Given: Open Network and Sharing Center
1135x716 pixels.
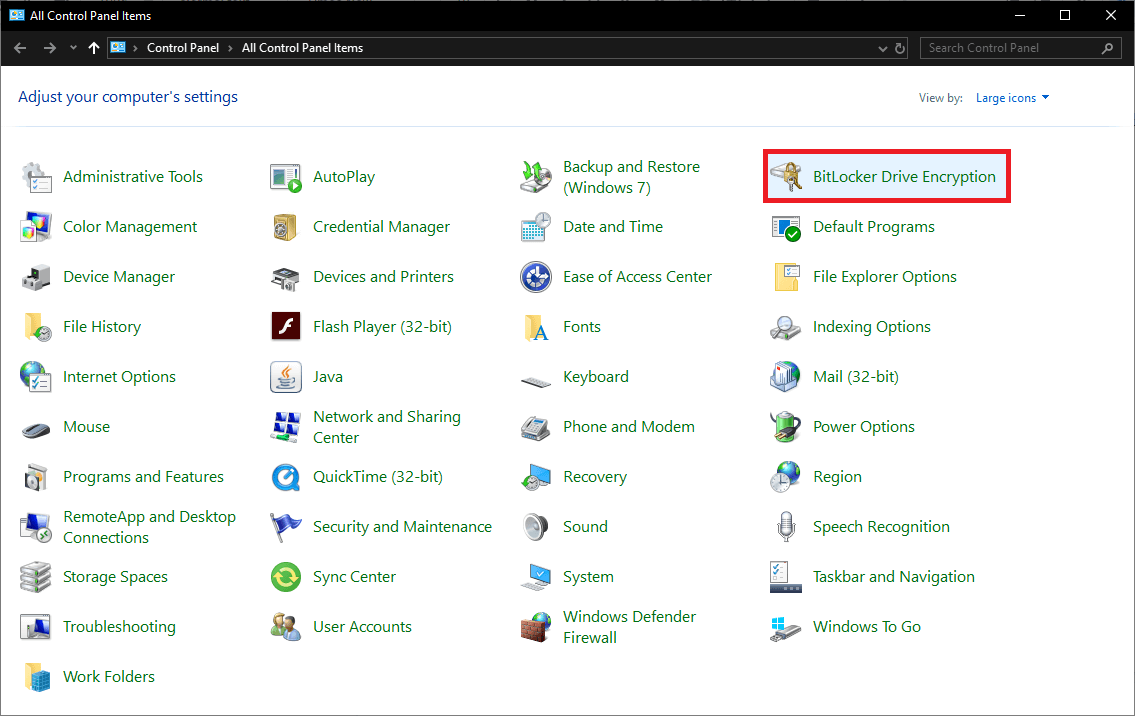Looking at the screenshot, I should [x=387, y=426].
